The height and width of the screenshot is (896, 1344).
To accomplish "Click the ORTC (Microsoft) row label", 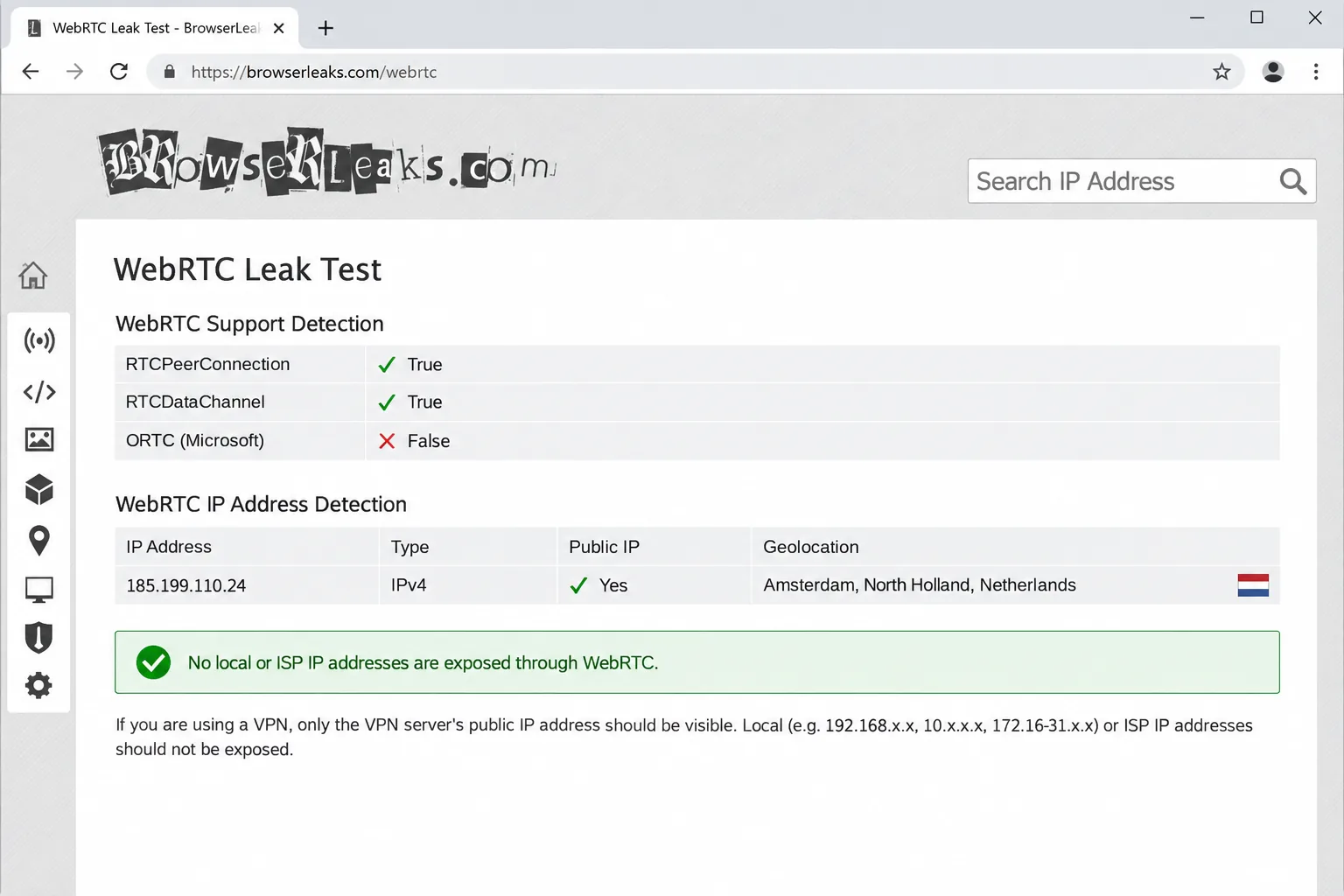I will [195, 440].
